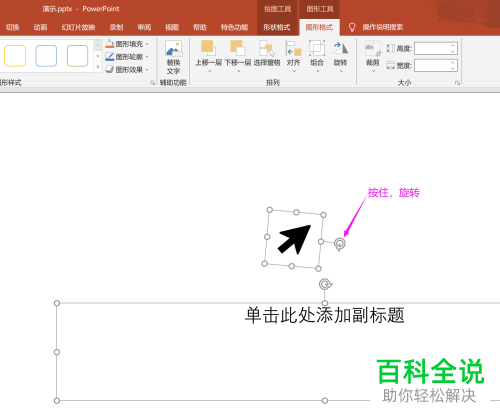Click the 图形轮廓 pen icon
This screenshot has height=416, width=500.
(x=110, y=57)
